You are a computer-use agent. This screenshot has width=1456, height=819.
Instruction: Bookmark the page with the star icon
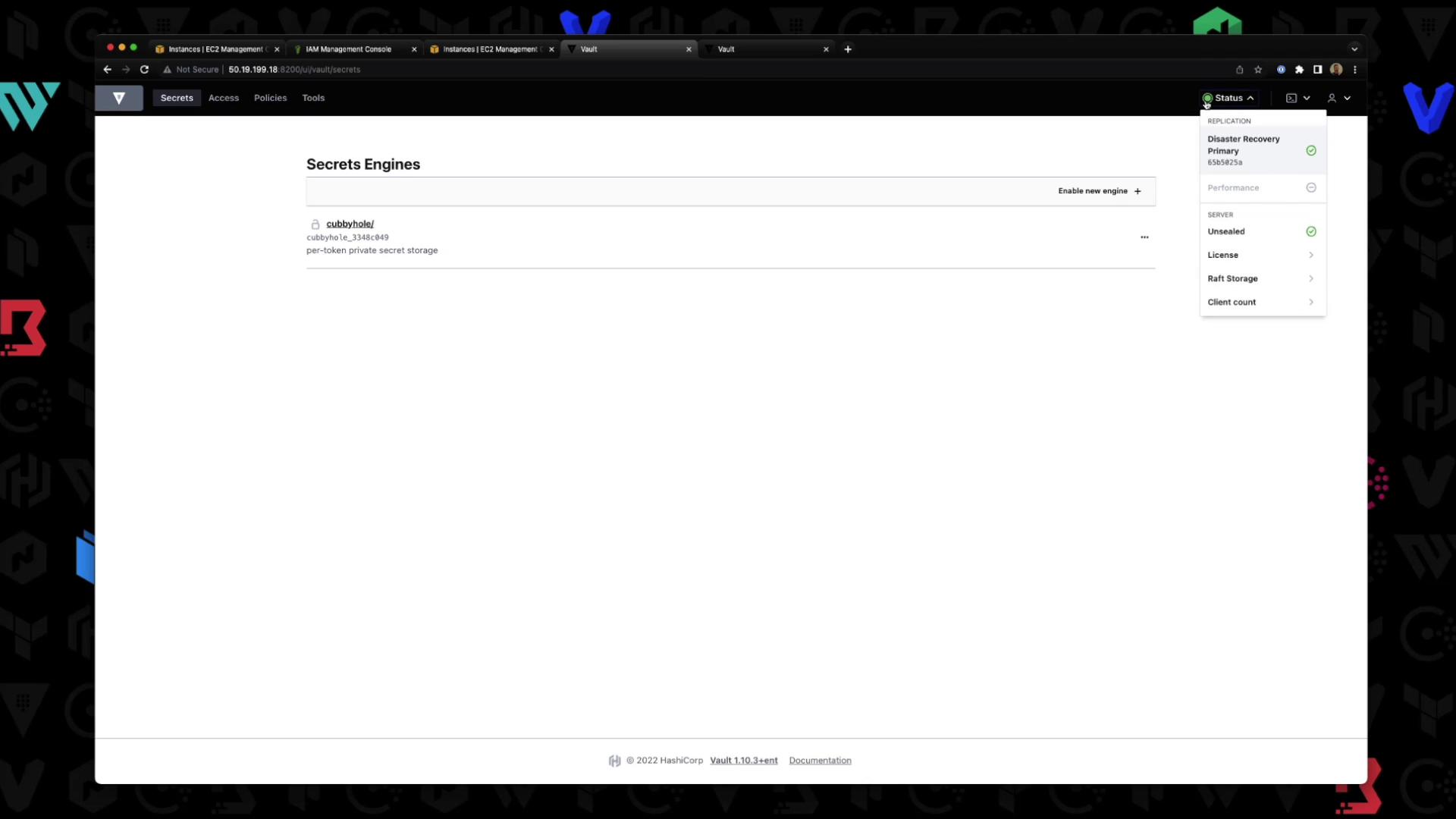tap(1258, 69)
